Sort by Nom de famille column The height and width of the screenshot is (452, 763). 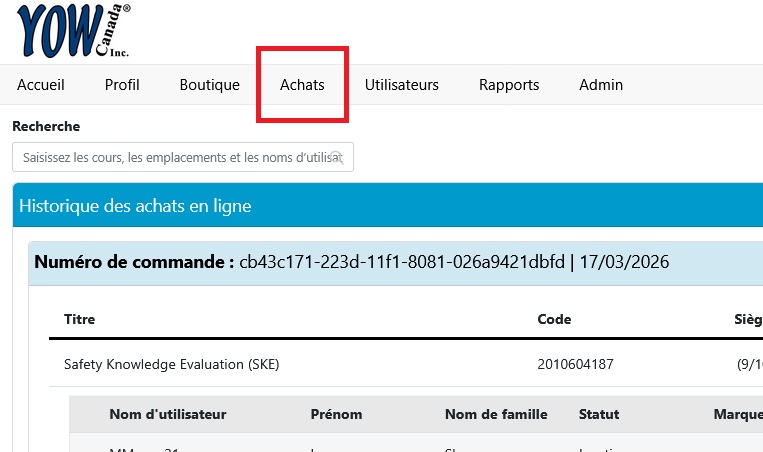point(496,414)
